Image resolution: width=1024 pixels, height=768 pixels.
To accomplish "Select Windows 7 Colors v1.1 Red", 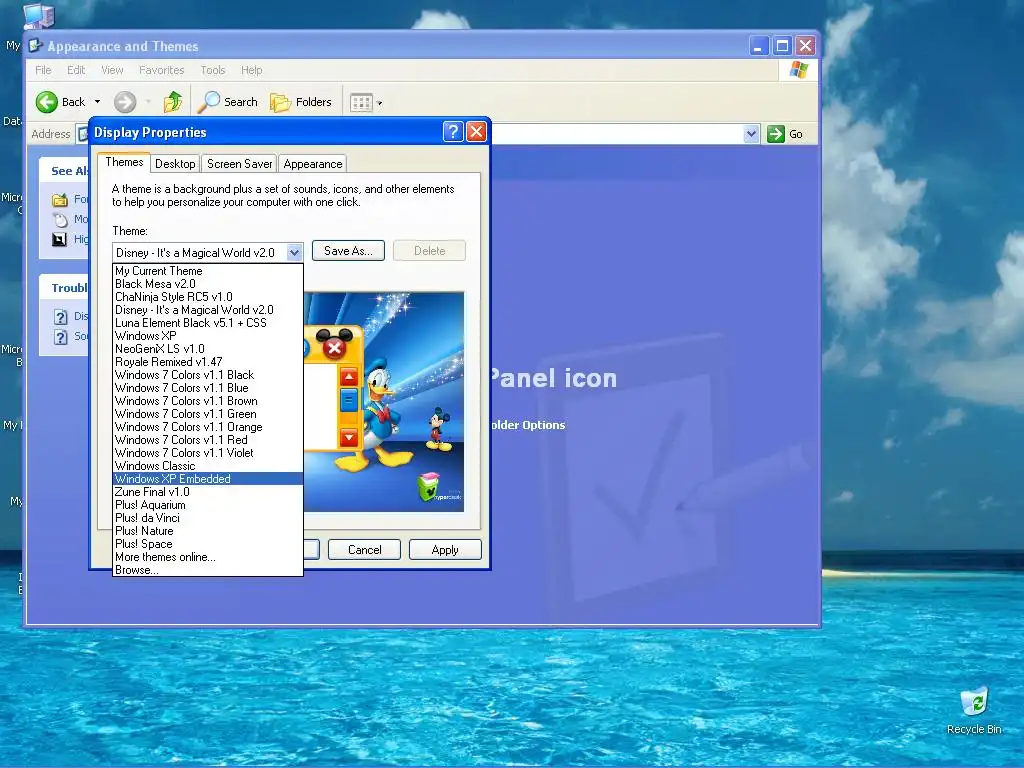I will pyautogui.click(x=208, y=440).
